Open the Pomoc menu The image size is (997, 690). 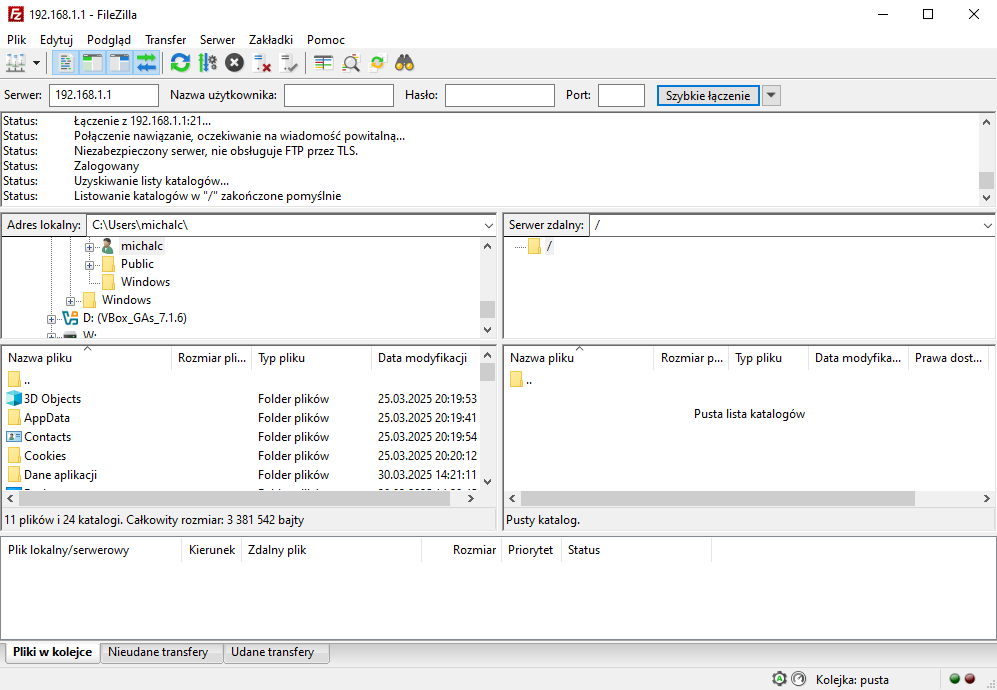click(326, 39)
